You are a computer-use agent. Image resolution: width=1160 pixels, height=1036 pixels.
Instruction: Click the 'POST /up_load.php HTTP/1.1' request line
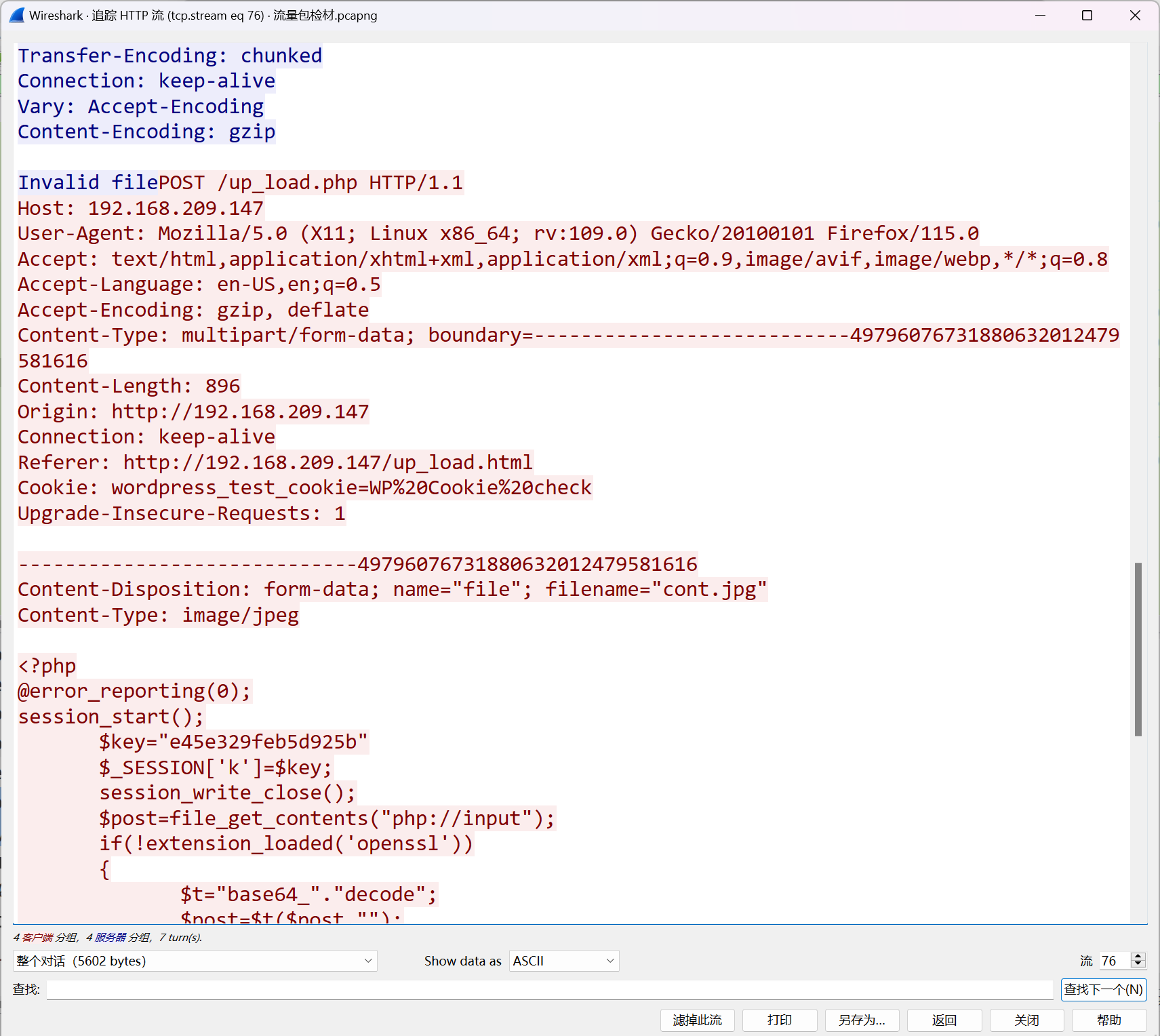pyautogui.click(x=311, y=182)
